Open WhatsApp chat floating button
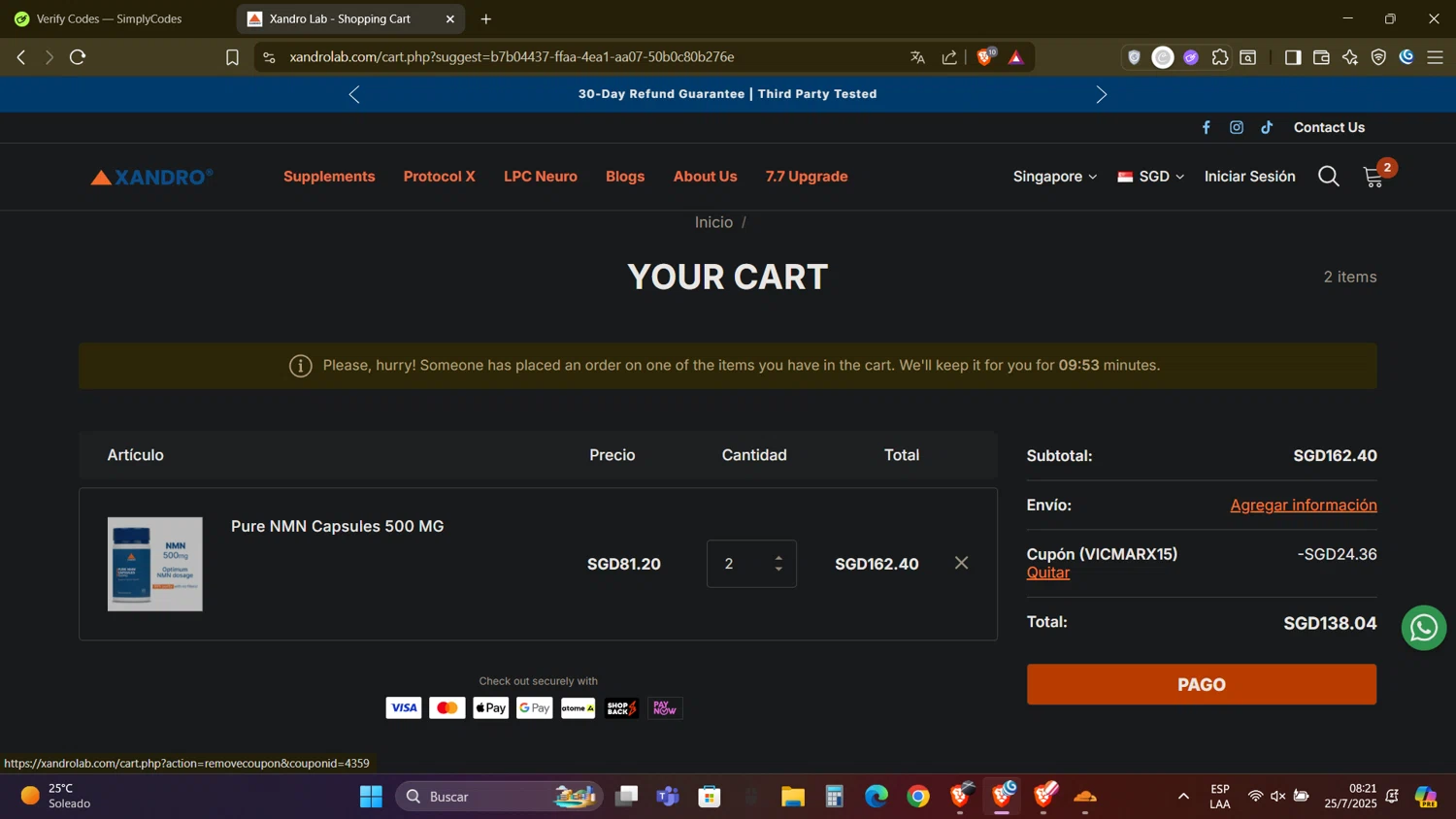 tap(1423, 628)
